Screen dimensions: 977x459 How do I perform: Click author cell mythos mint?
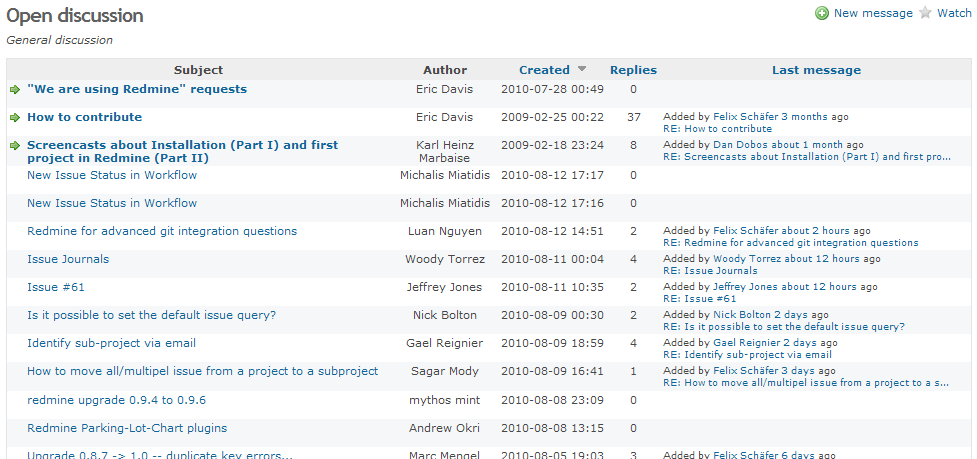[x=444, y=400]
